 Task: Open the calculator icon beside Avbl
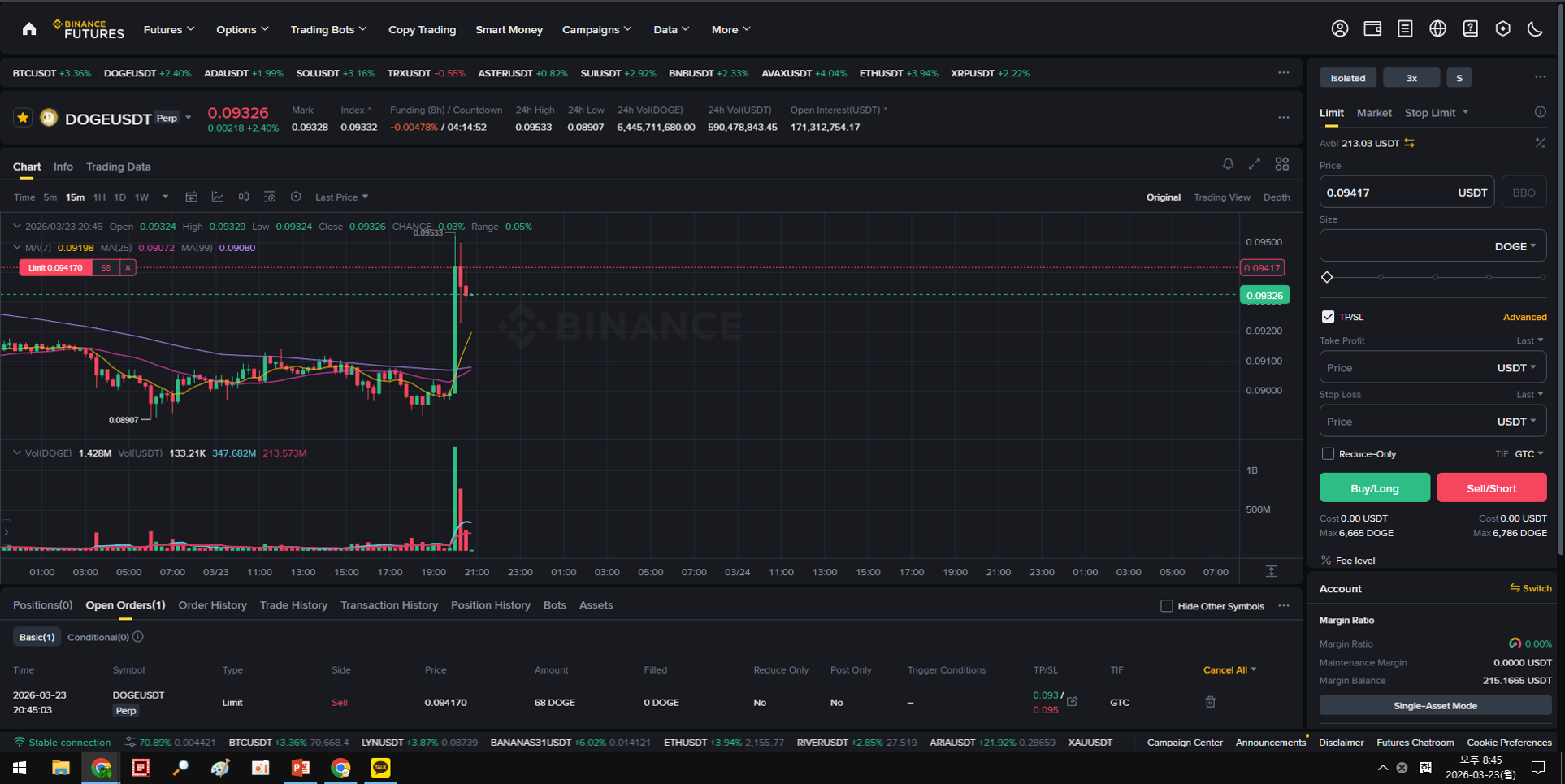(1540, 143)
